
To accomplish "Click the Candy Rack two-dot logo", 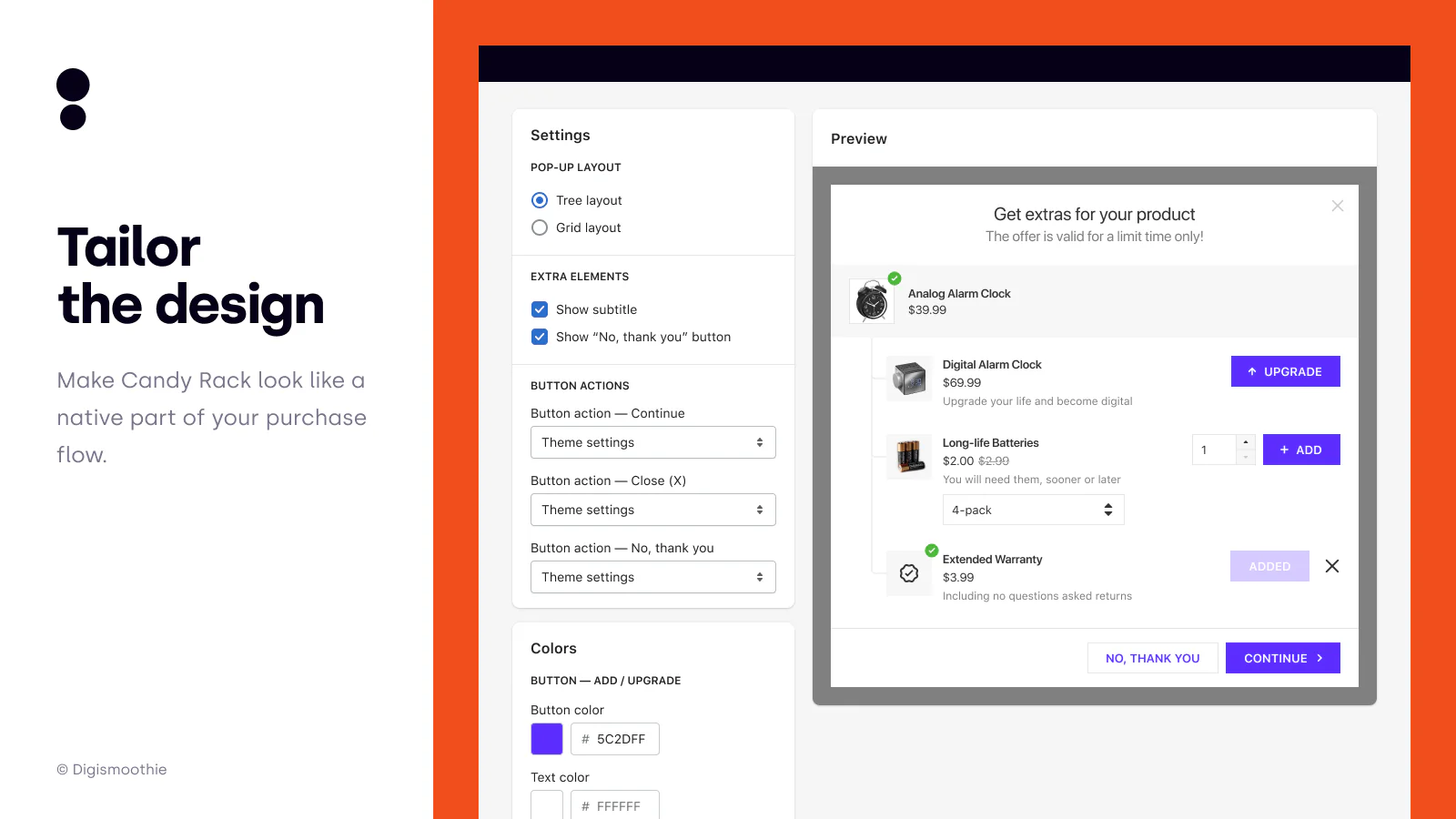I will pos(73,99).
